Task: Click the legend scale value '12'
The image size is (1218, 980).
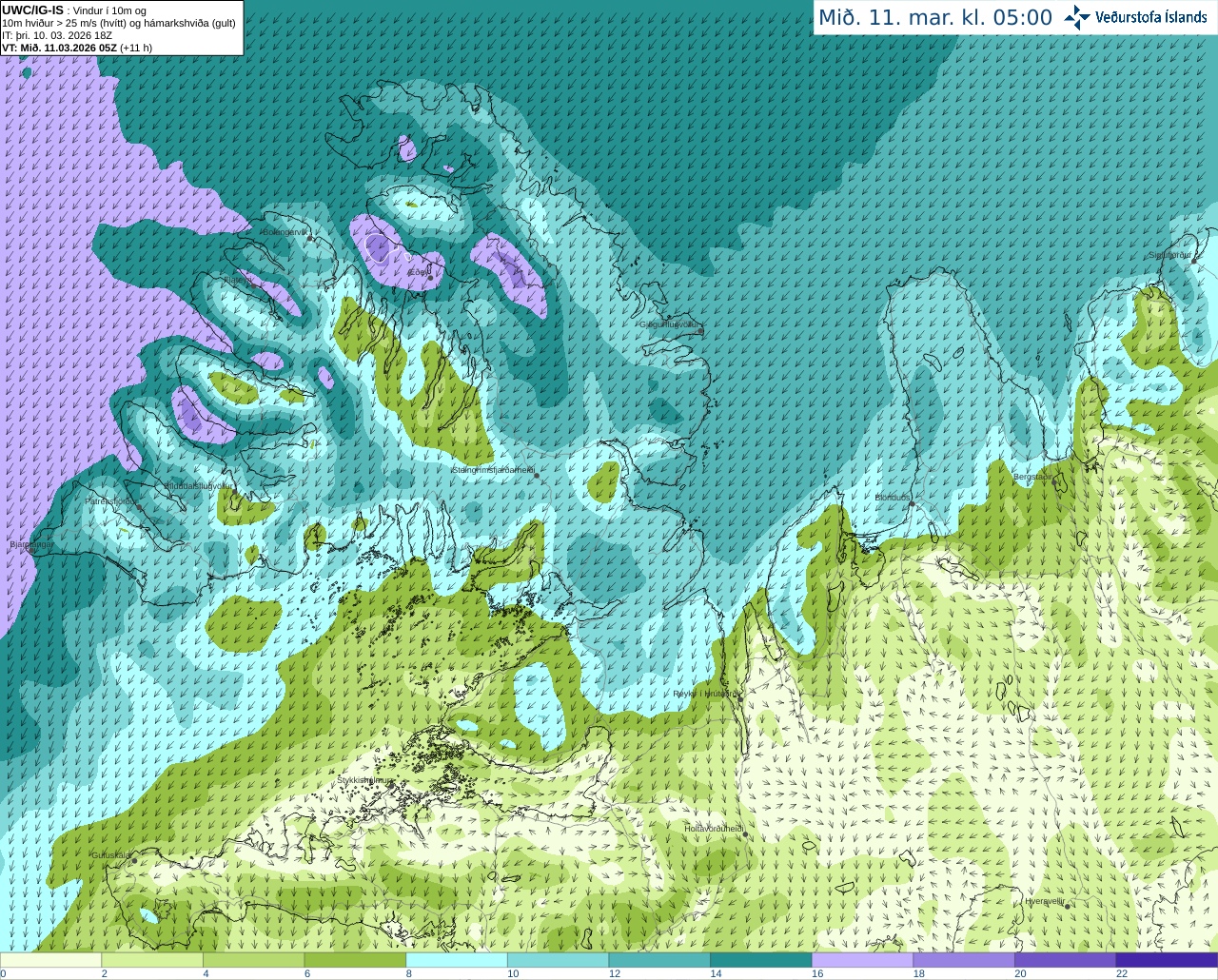Action: (614, 973)
